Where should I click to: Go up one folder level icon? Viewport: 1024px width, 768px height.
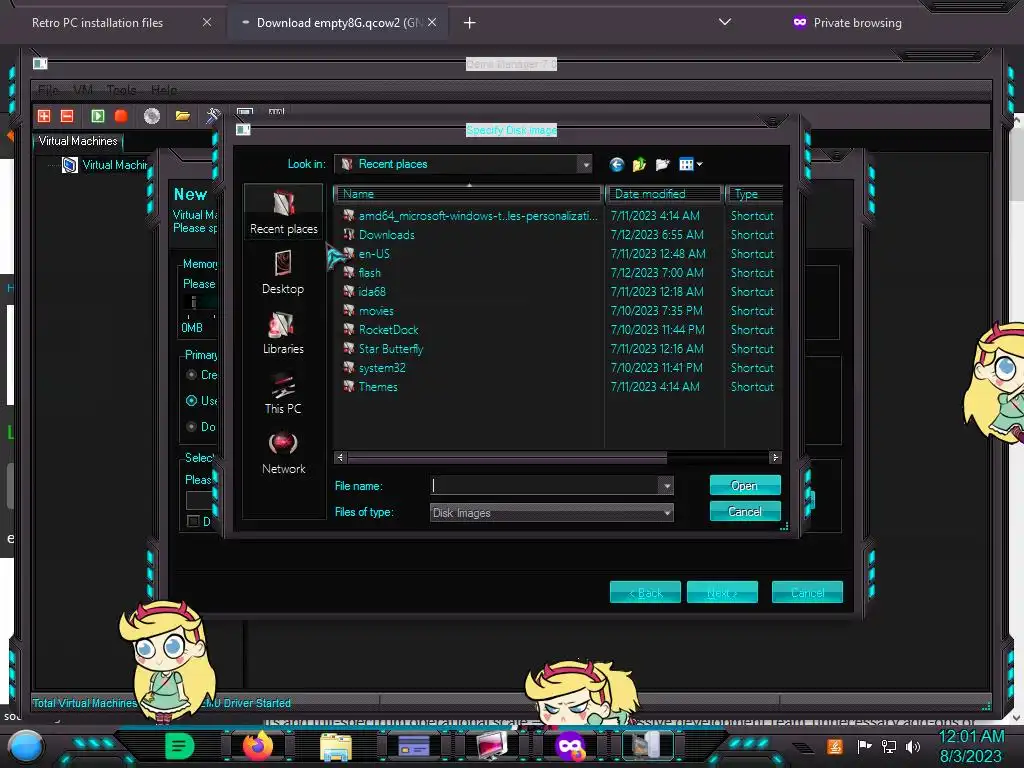point(639,165)
